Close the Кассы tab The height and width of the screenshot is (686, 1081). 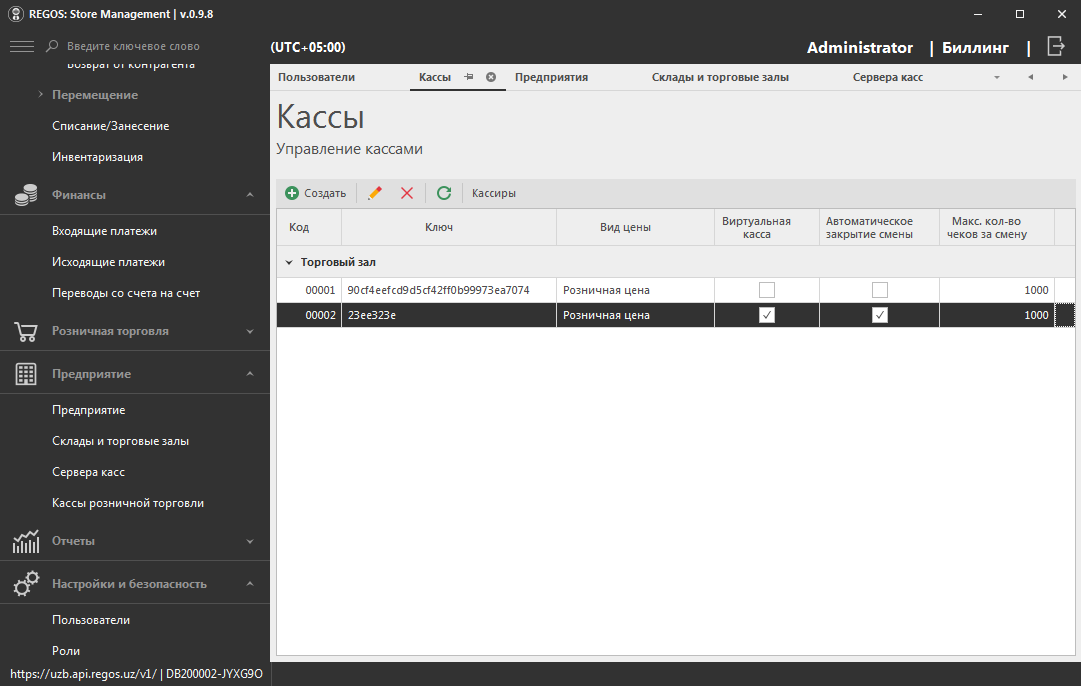[491, 77]
